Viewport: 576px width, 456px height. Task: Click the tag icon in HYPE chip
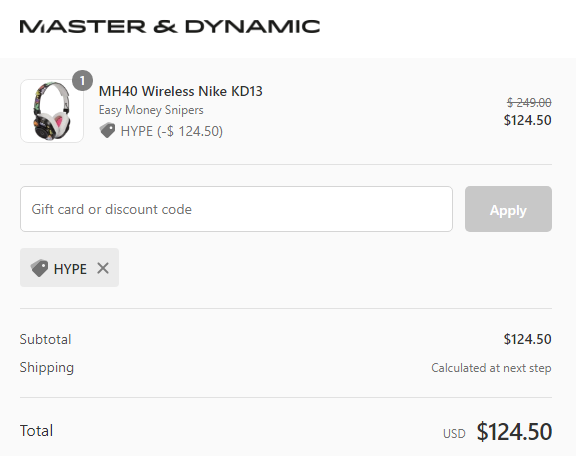tap(39, 268)
